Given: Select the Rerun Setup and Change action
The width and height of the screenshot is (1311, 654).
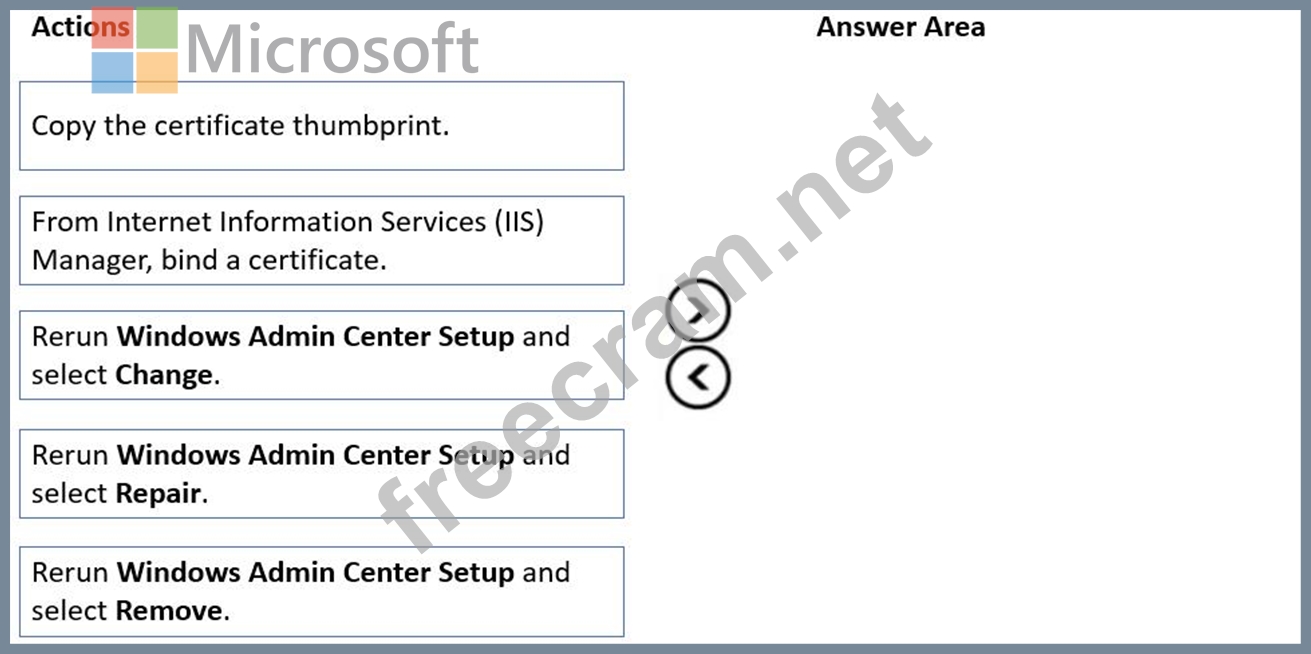Looking at the screenshot, I should (x=321, y=355).
